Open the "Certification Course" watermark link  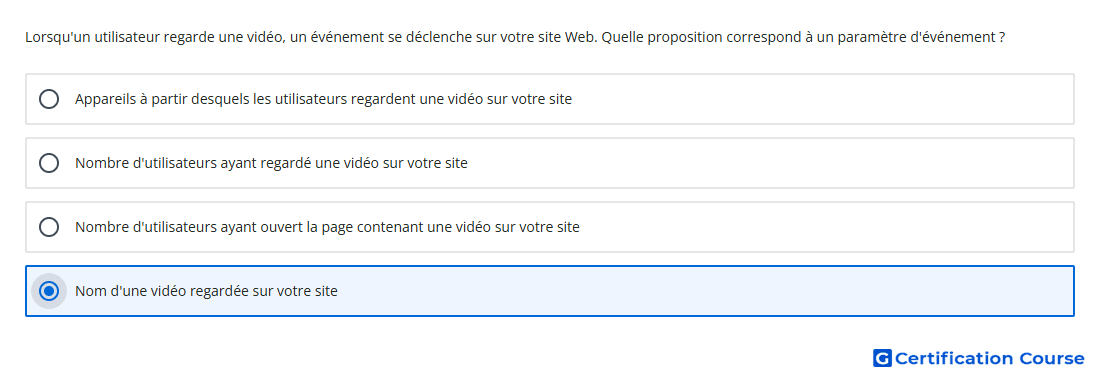[979, 358]
